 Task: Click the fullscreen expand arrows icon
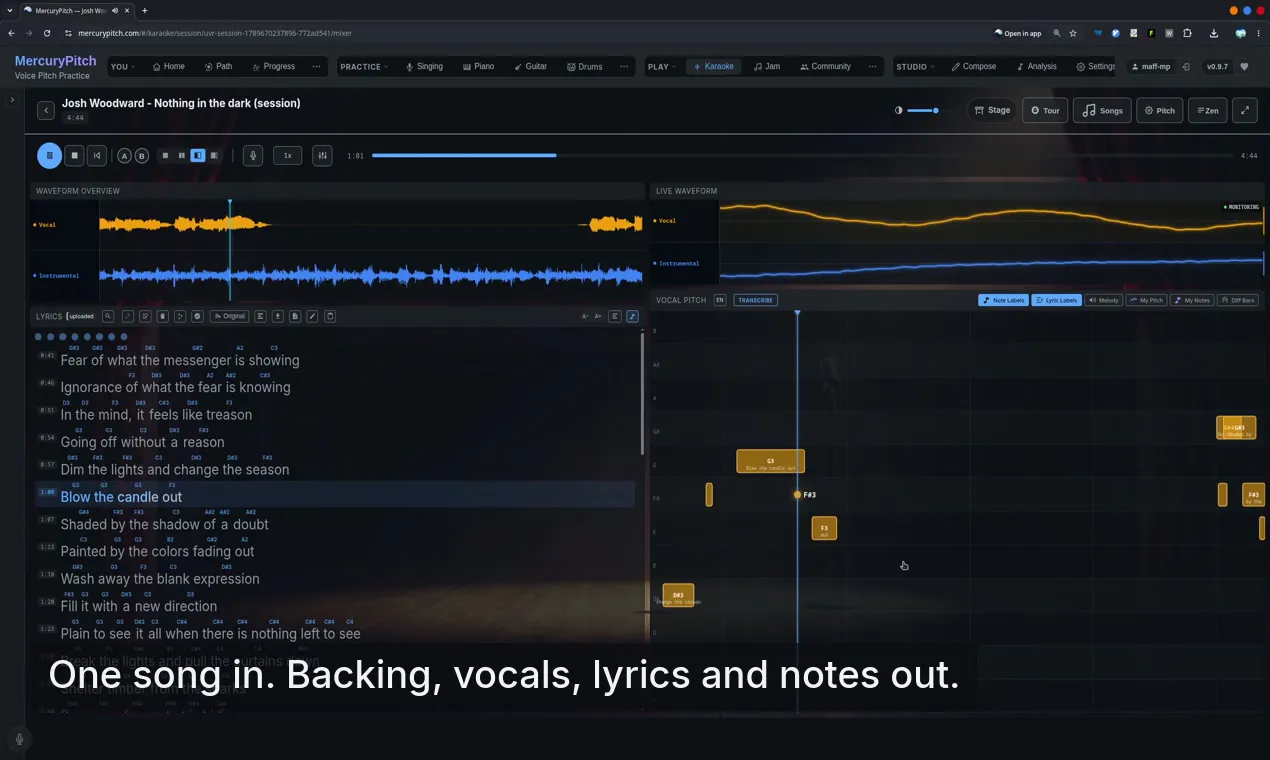pos(1245,110)
